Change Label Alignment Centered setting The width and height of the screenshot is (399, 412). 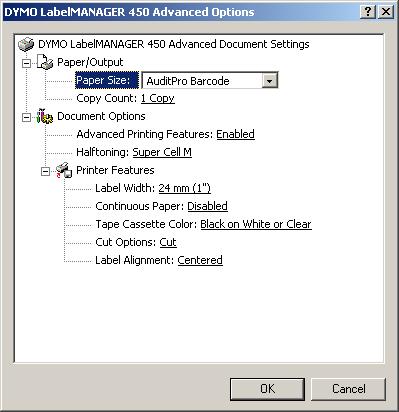point(200,260)
